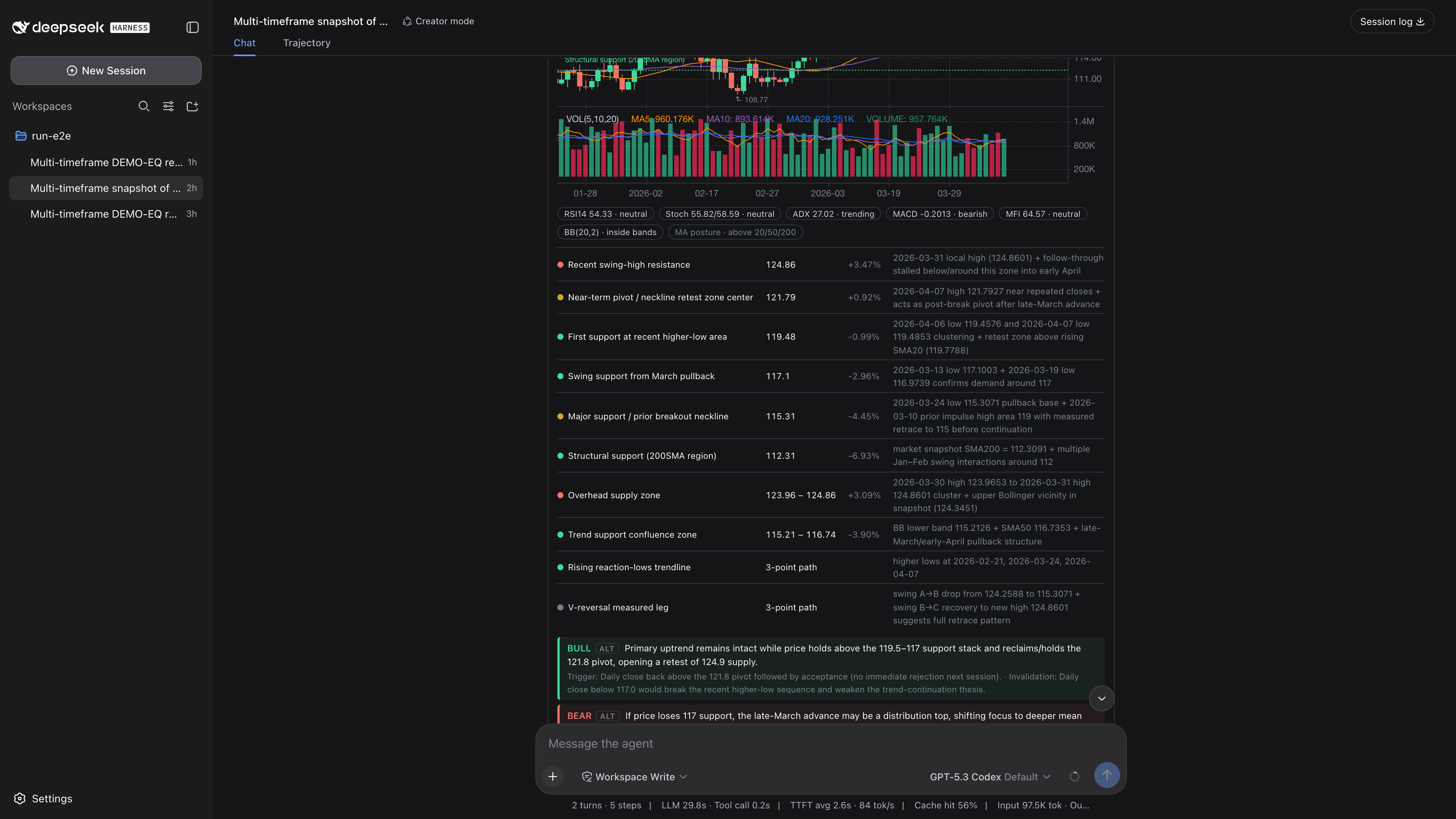Image resolution: width=1456 pixels, height=819 pixels.
Task: Click the plus attachment icon
Action: pyautogui.click(x=553, y=776)
